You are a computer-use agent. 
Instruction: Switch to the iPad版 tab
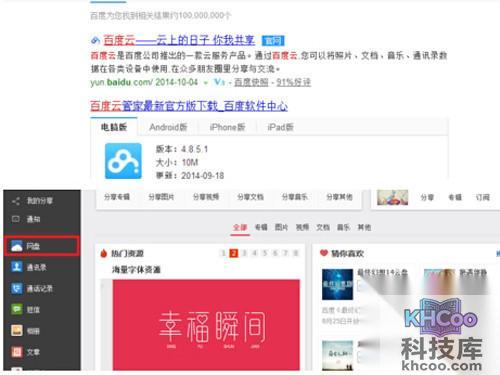click(x=280, y=127)
